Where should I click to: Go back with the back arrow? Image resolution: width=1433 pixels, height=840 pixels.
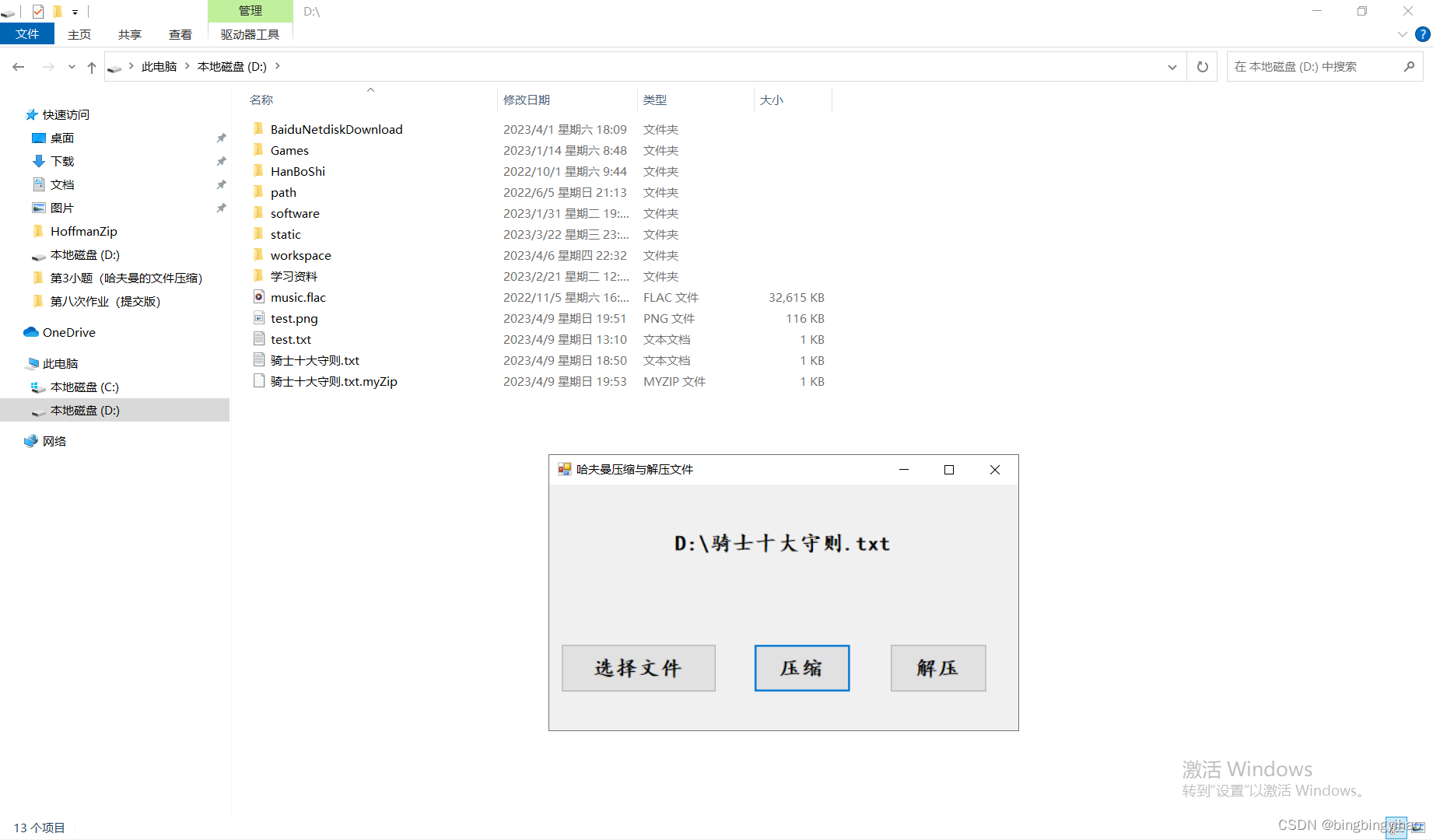point(19,67)
